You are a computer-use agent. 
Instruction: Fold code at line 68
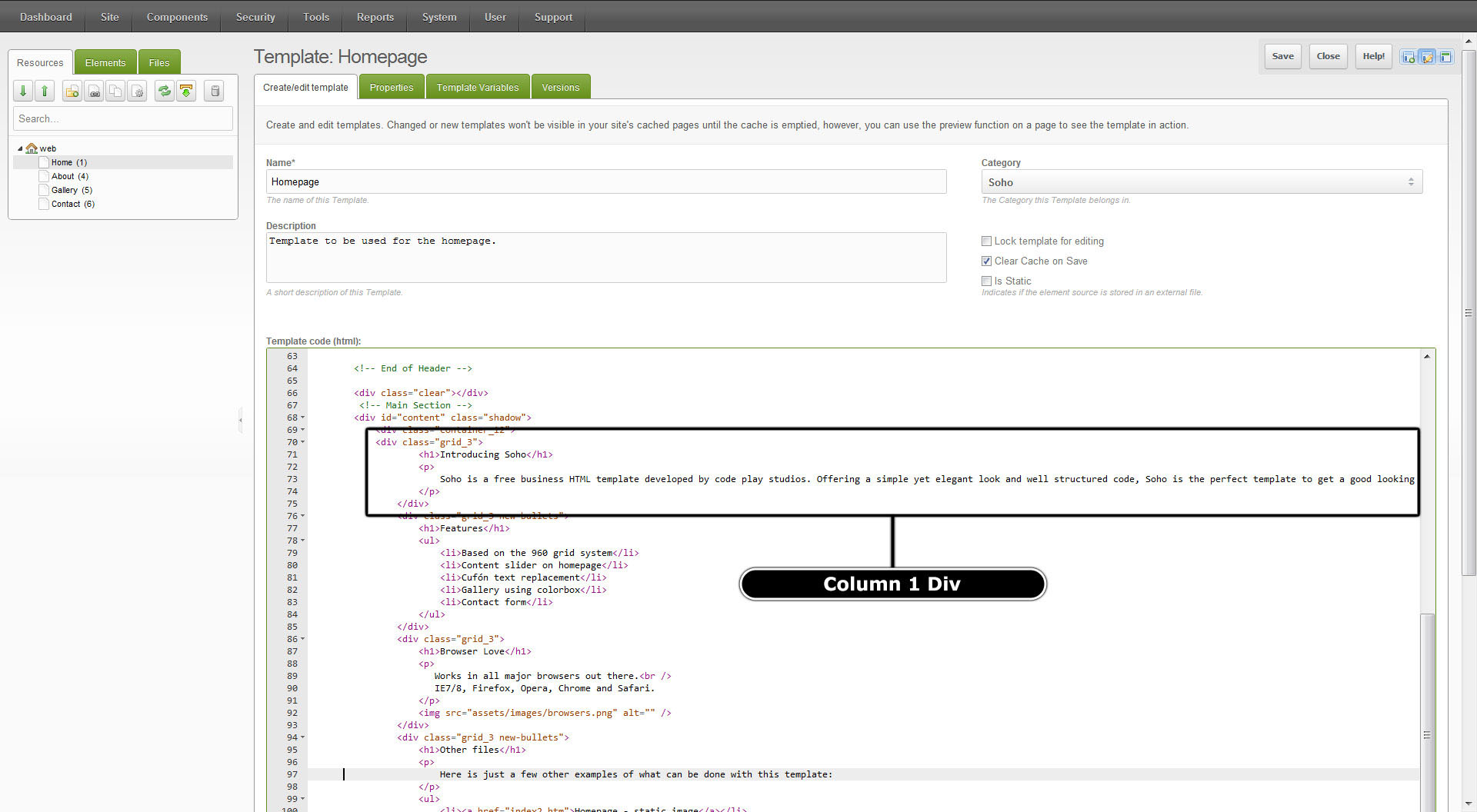302,418
